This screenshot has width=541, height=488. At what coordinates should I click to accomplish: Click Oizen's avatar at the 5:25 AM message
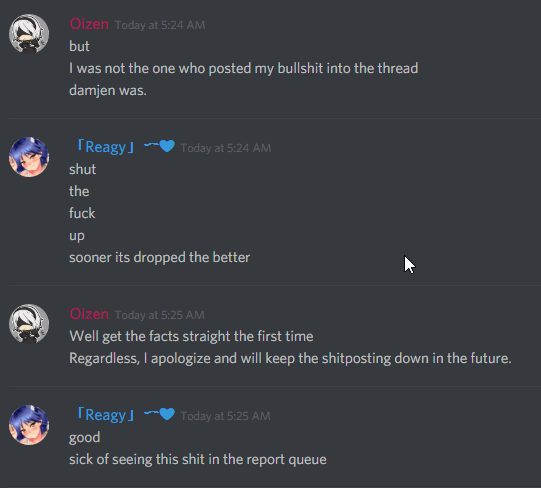tap(29, 324)
